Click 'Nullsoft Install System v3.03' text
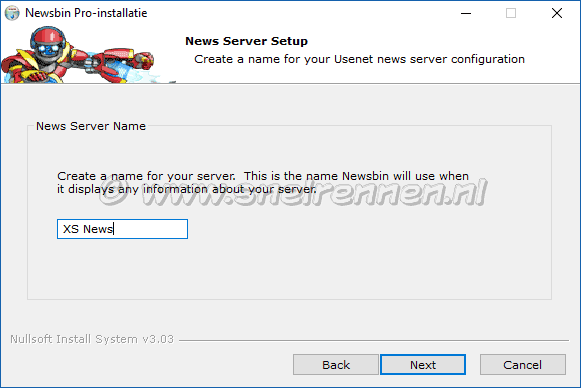 92,339
